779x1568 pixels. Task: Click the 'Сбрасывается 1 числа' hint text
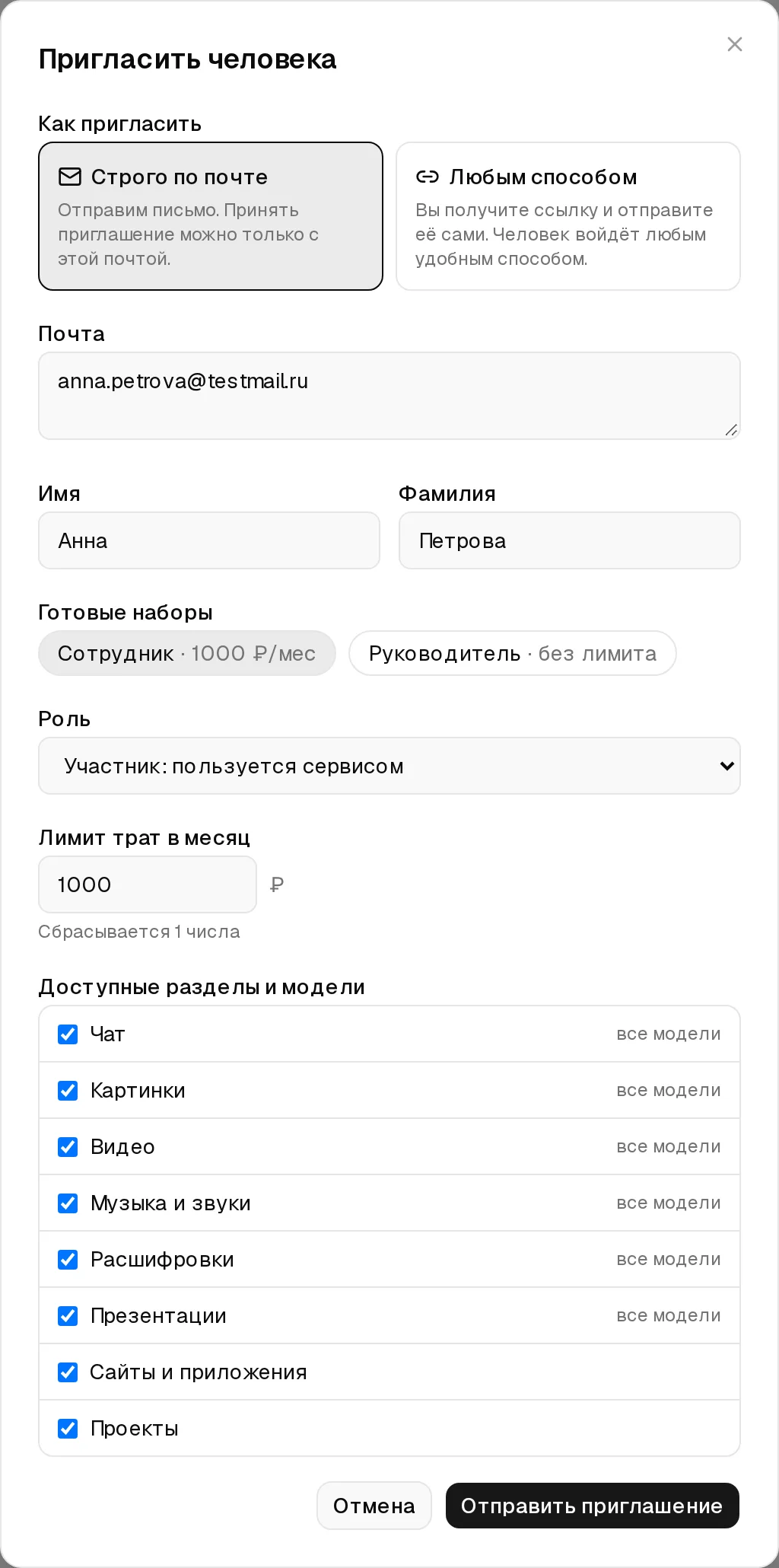(139, 932)
